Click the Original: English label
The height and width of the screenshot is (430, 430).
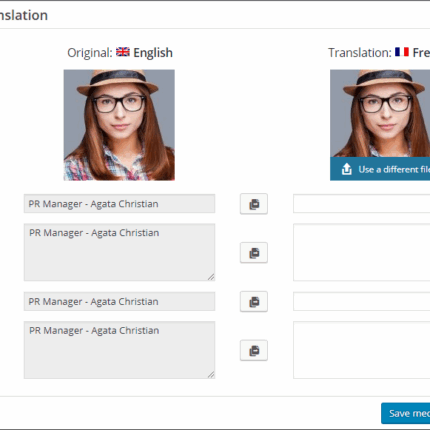click(120, 53)
